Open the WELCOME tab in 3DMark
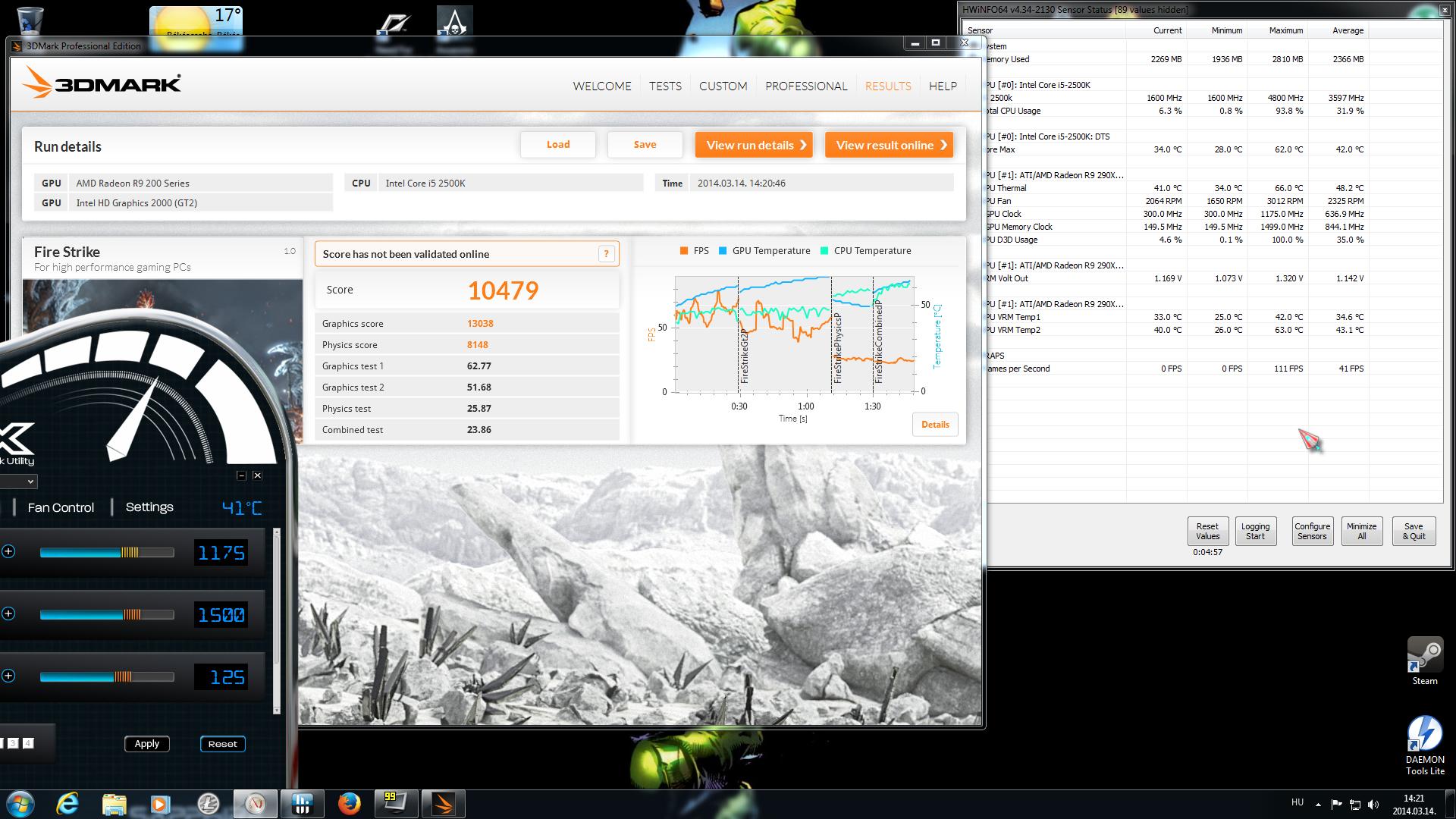The image size is (1456, 819). [x=602, y=86]
